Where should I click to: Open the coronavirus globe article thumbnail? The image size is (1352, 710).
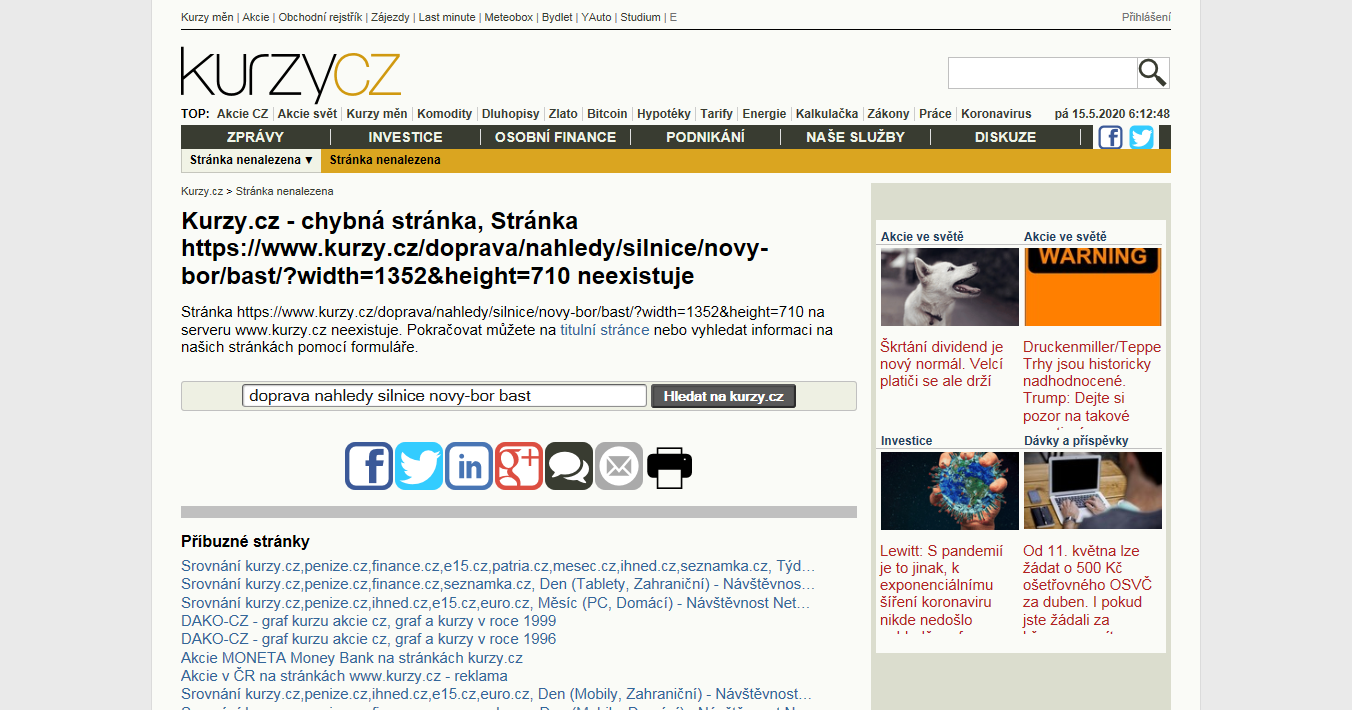point(949,491)
